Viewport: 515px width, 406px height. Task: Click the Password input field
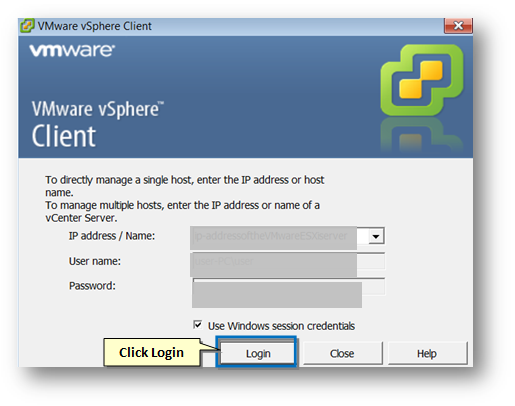pos(288,287)
